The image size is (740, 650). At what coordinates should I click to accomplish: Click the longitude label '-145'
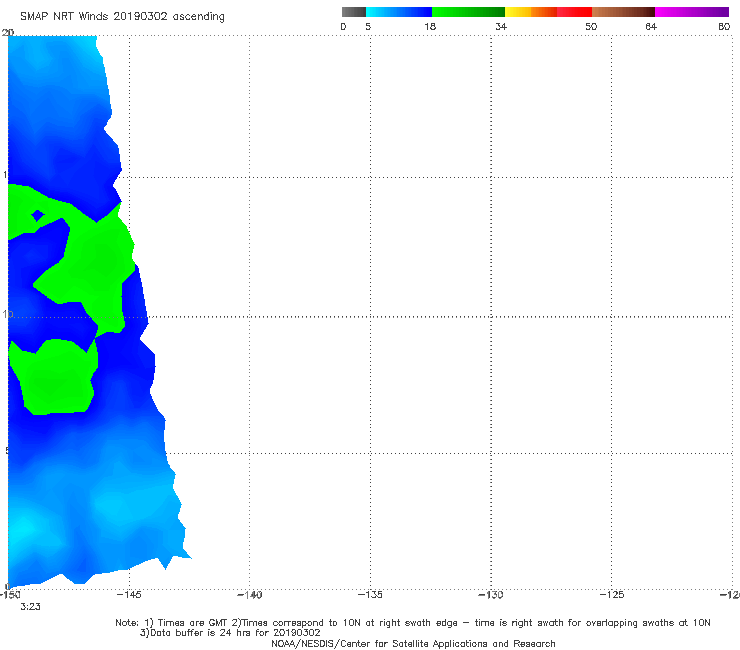coord(129,595)
